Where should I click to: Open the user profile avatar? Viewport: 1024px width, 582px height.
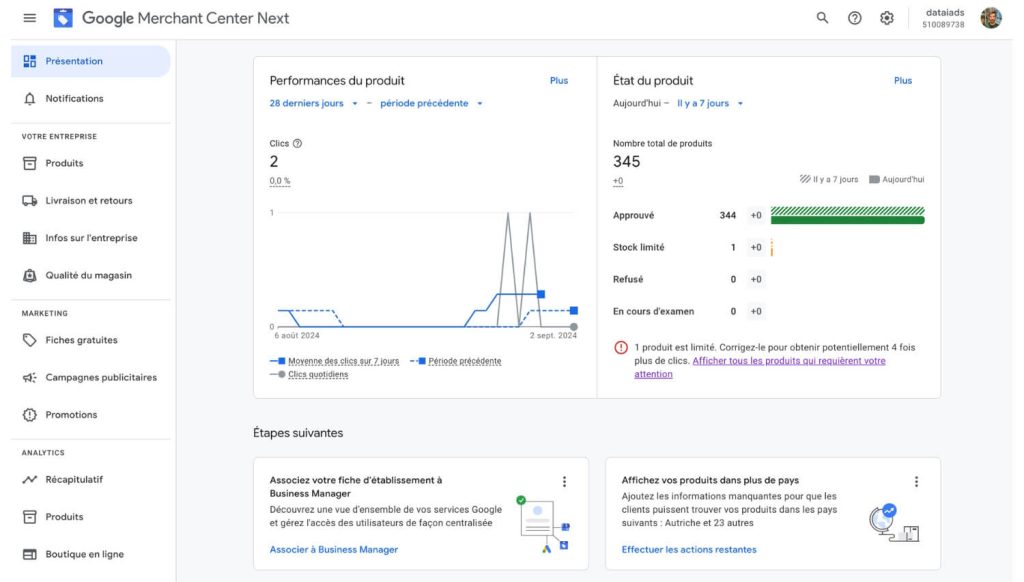(x=991, y=18)
